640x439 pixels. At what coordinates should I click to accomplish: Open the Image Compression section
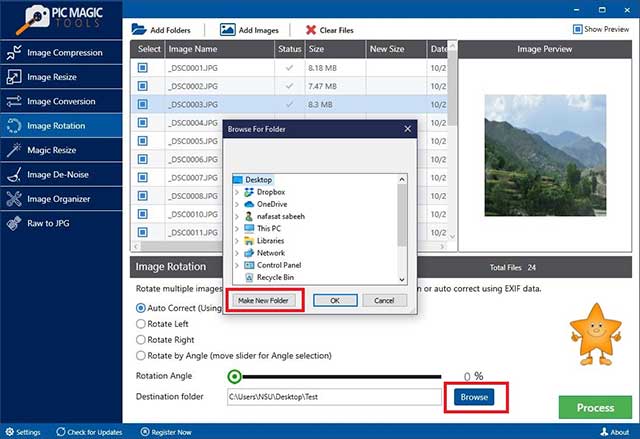point(61,53)
